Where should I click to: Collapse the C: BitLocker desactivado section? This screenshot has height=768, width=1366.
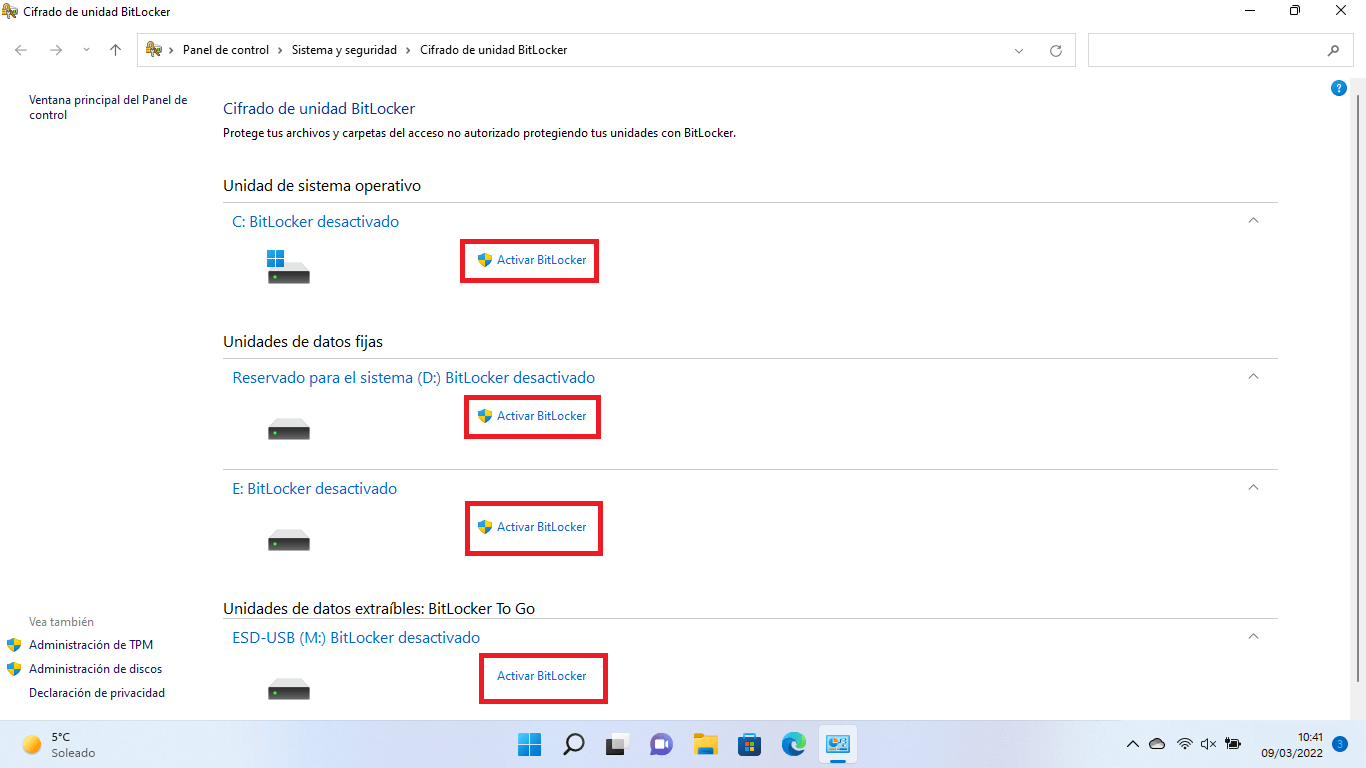coord(1253,220)
